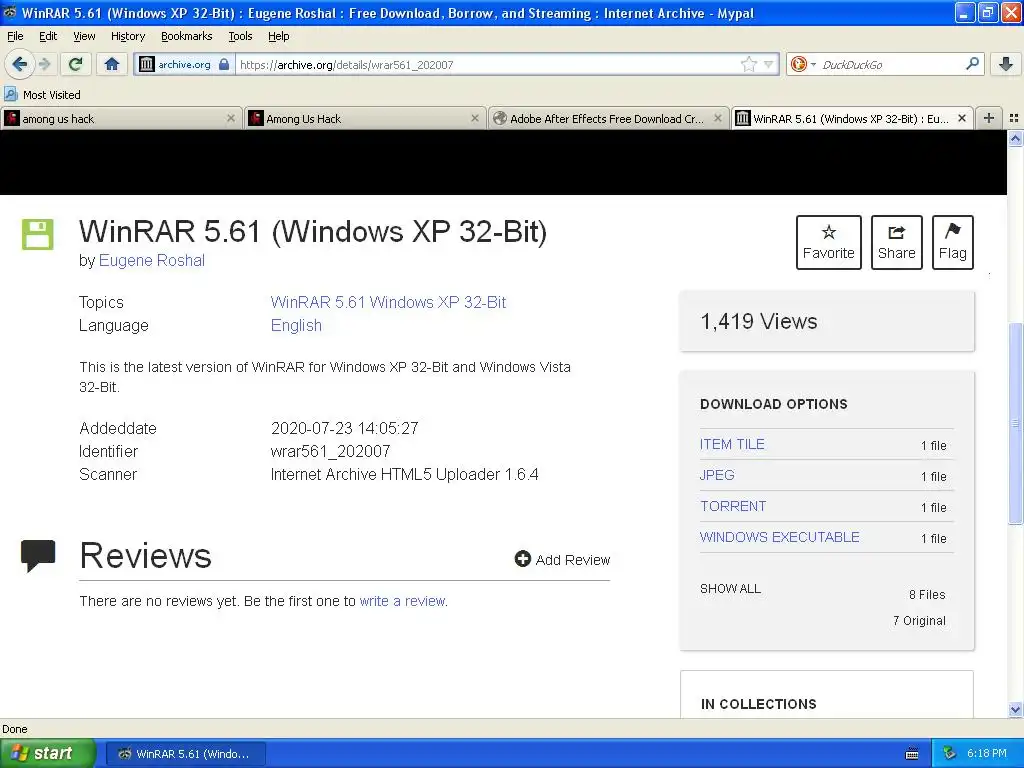Open the Bookmarks menu
The width and height of the screenshot is (1024, 768).
pyautogui.click(x=186, y=36)
